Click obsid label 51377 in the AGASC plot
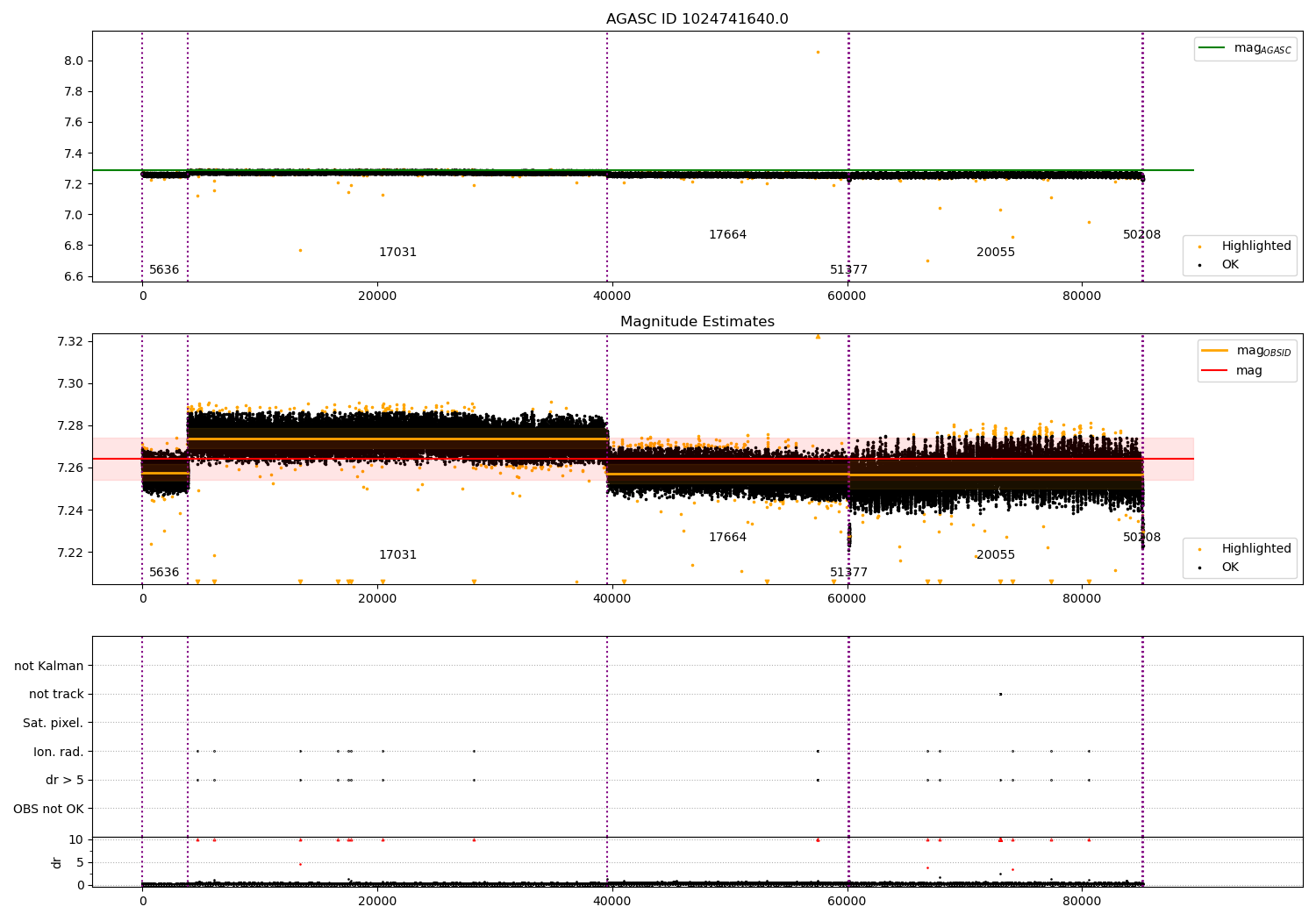 click(848, 270)
